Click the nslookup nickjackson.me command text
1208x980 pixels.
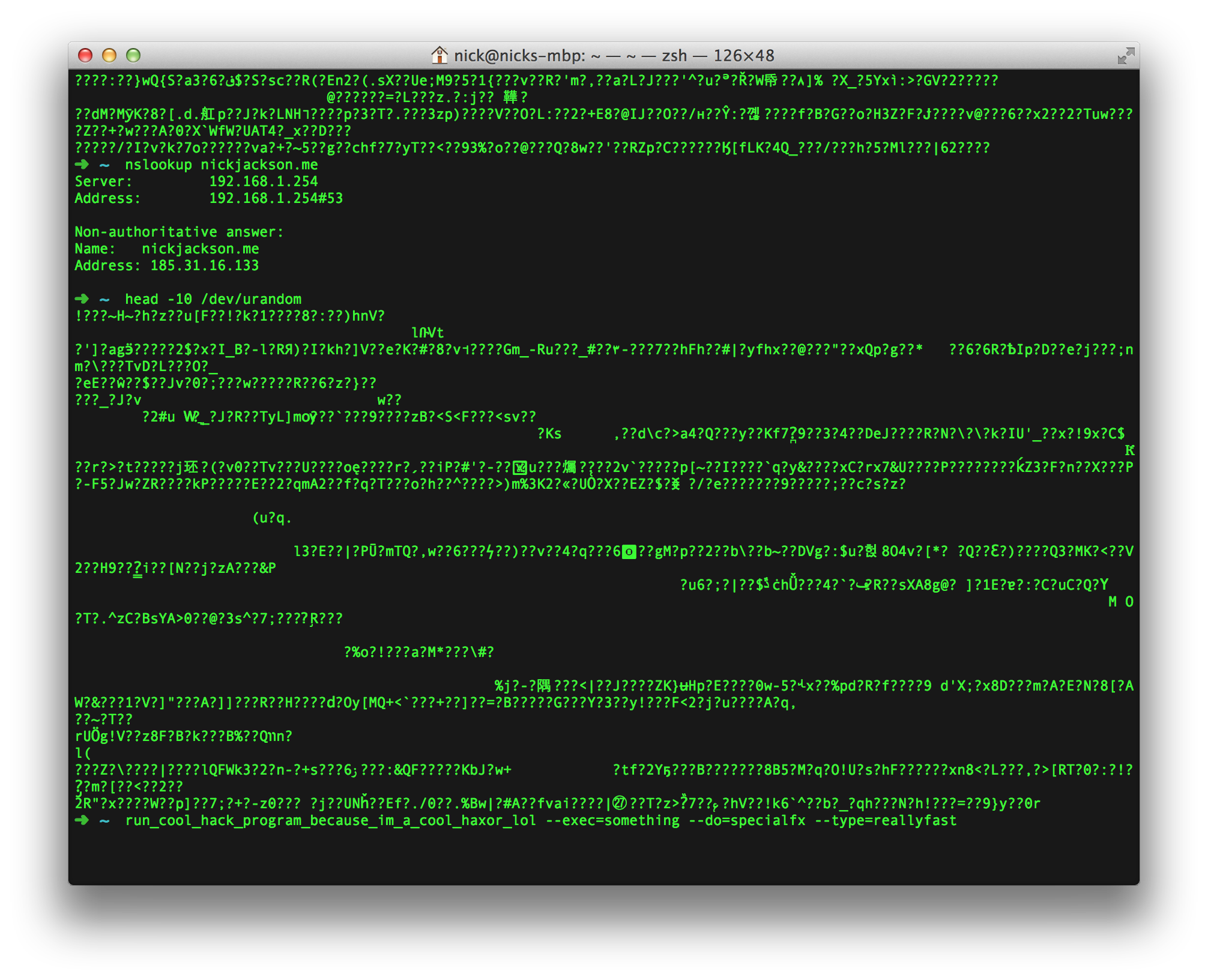coord(222,165)
